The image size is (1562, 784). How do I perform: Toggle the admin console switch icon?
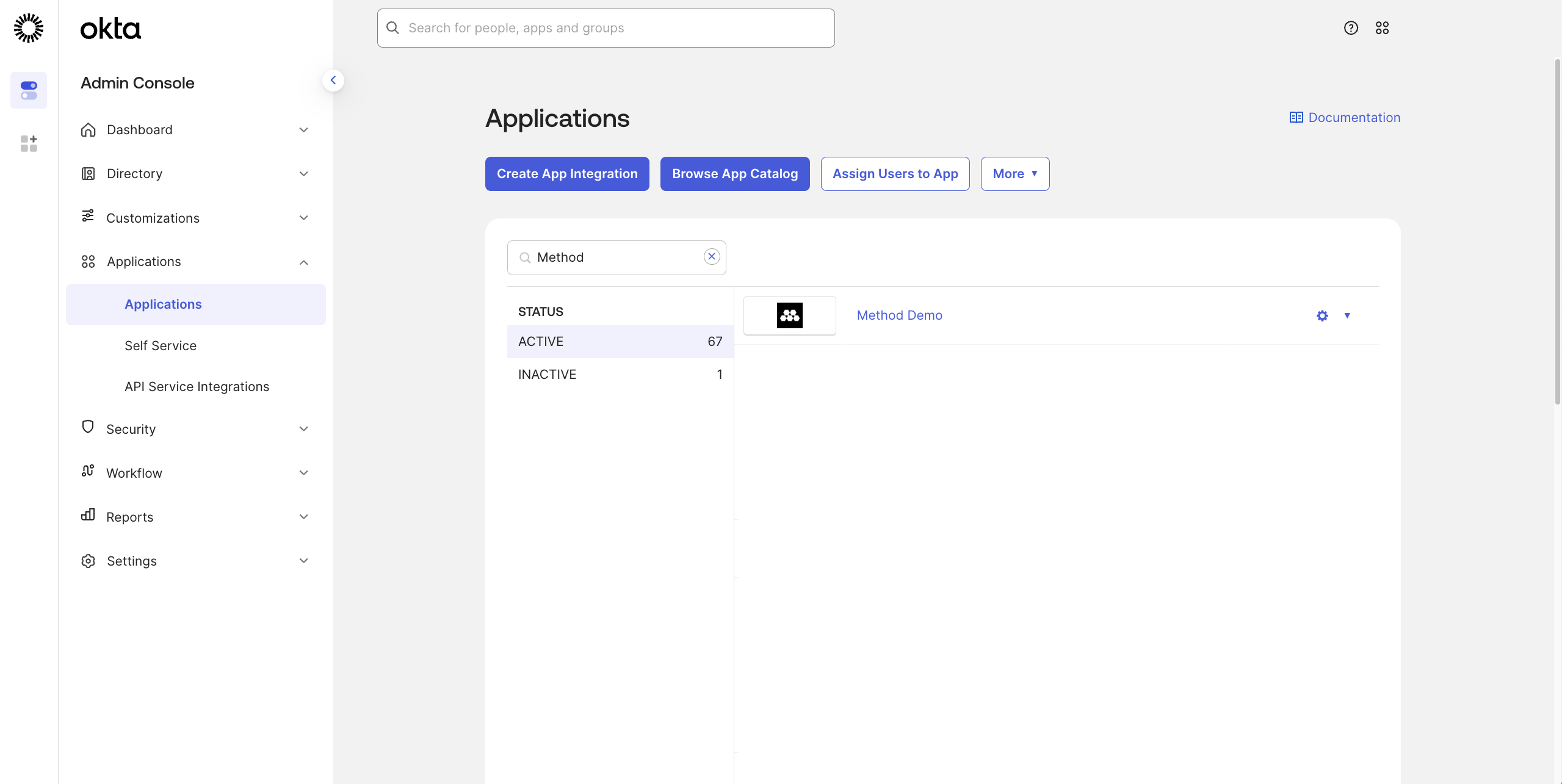tap(29, 90)
